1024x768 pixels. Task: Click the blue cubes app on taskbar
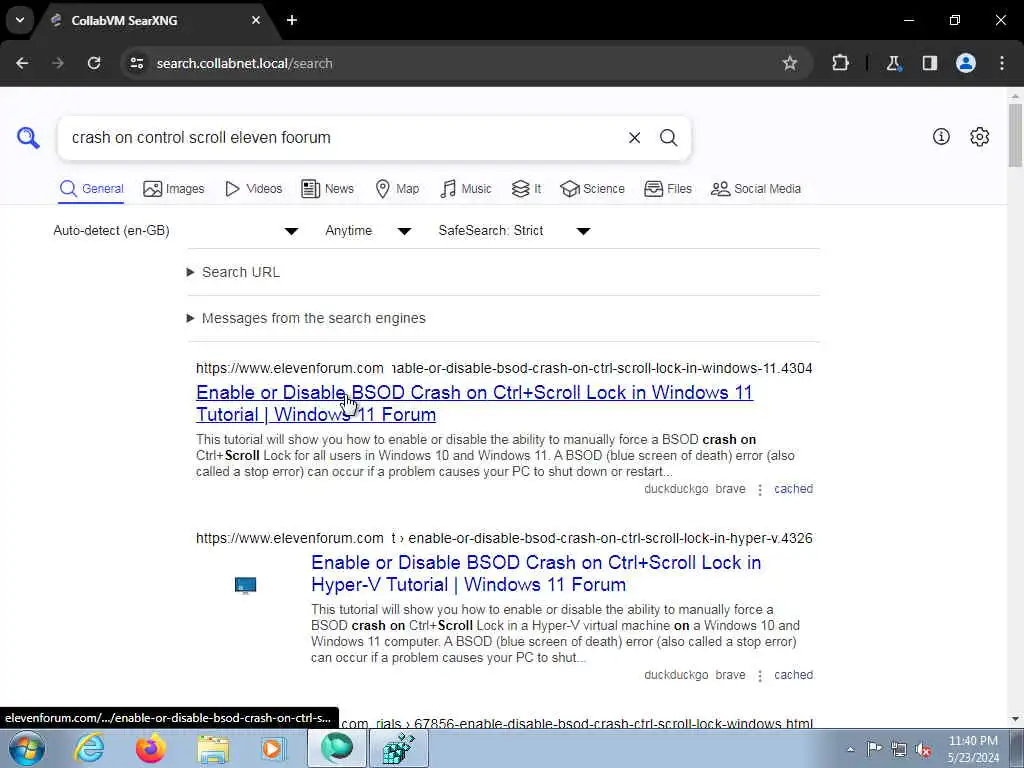point(399,748)
